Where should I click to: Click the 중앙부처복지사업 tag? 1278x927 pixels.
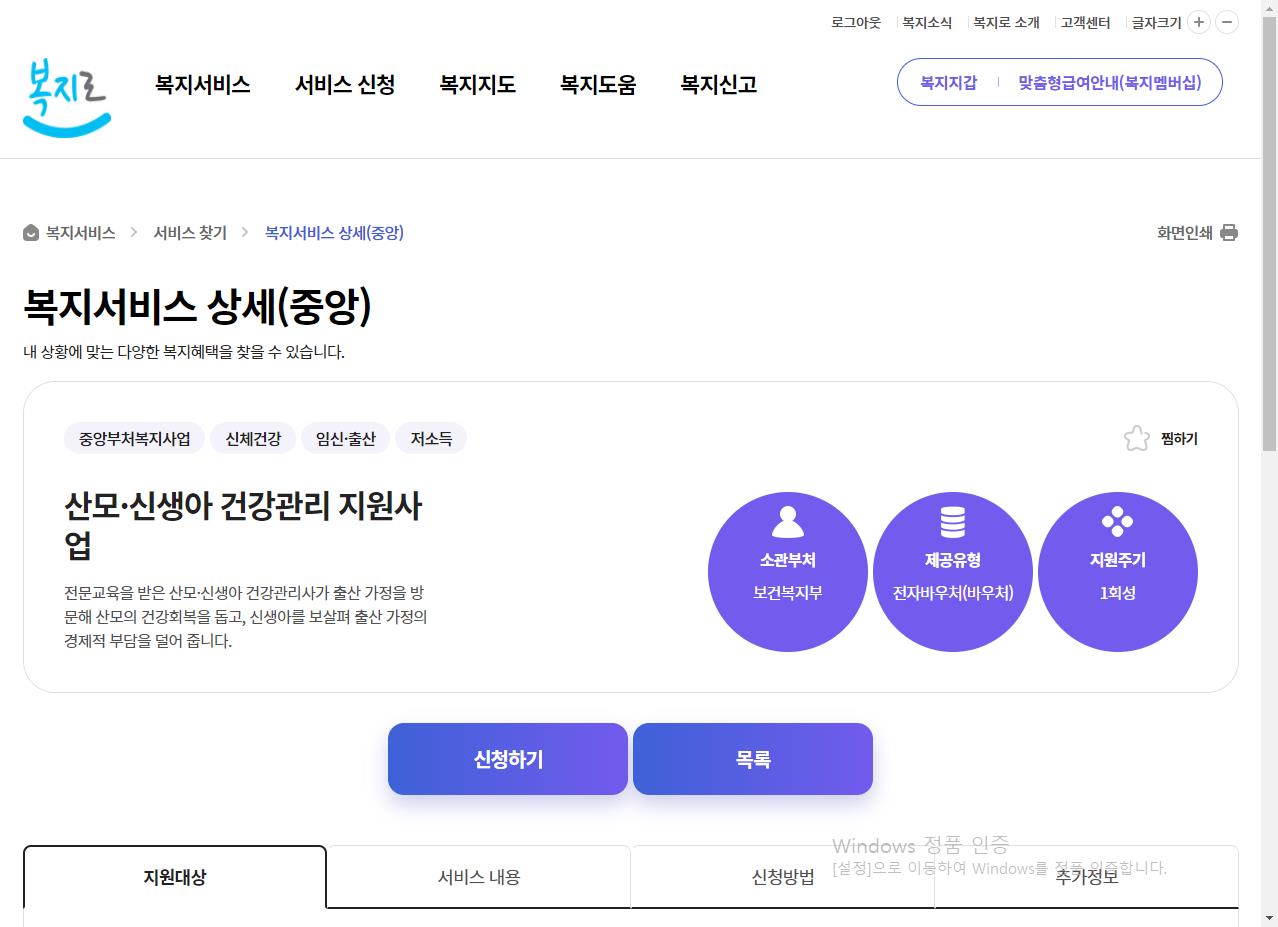tap(134, 438)
